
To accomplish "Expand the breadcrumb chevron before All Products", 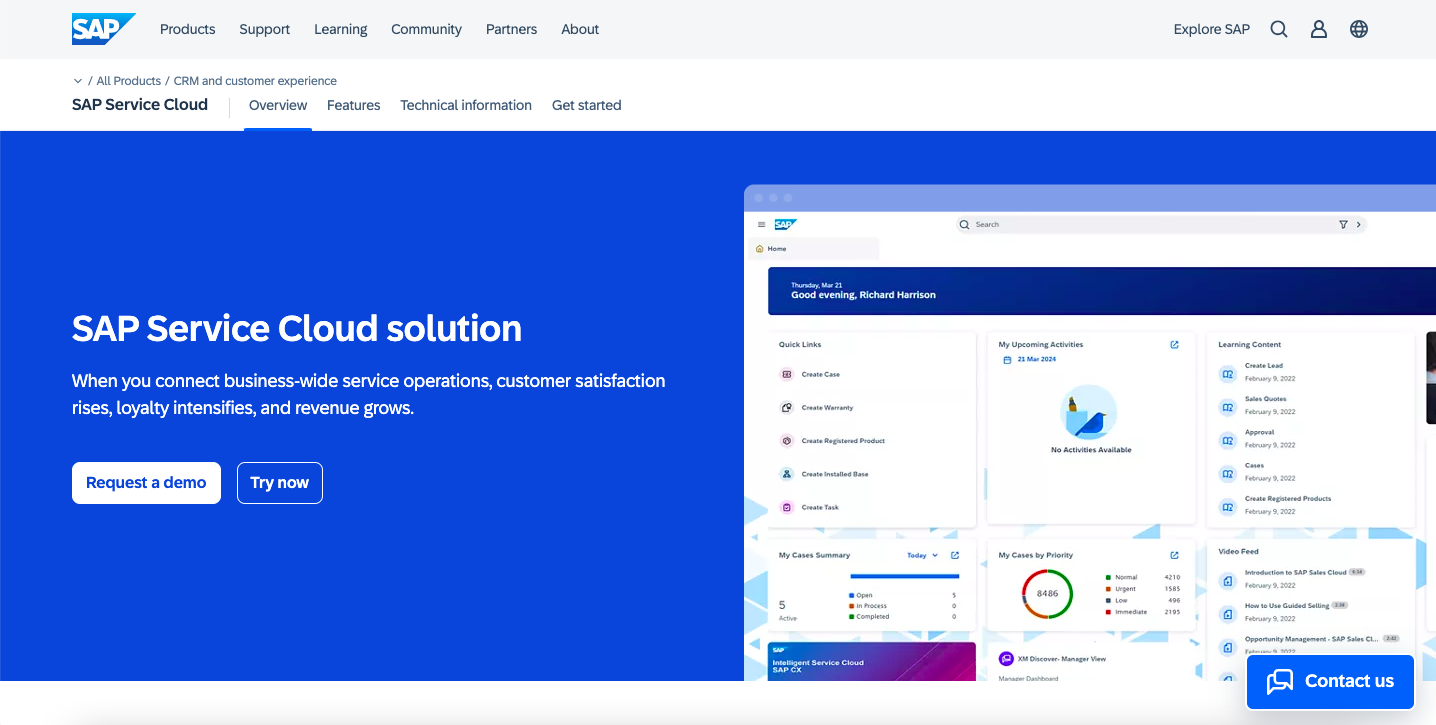I will tap(78, 81).
